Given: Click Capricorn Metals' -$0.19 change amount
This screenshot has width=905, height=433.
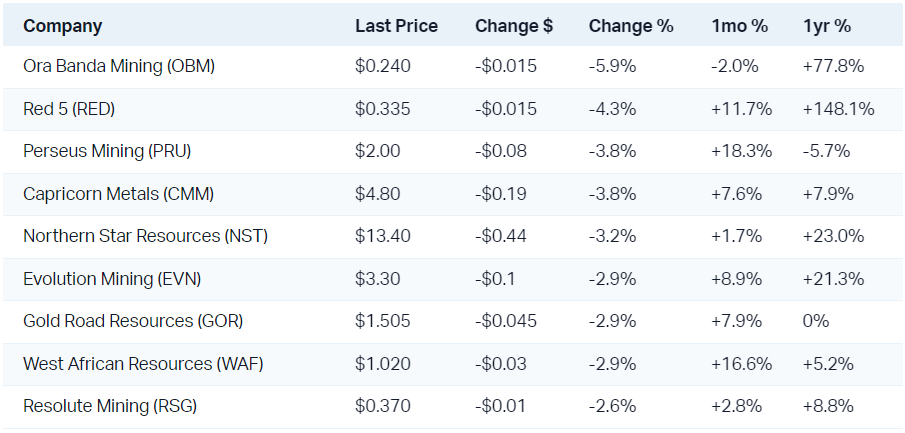Looking at the screenshot, I should click(501, 194).
